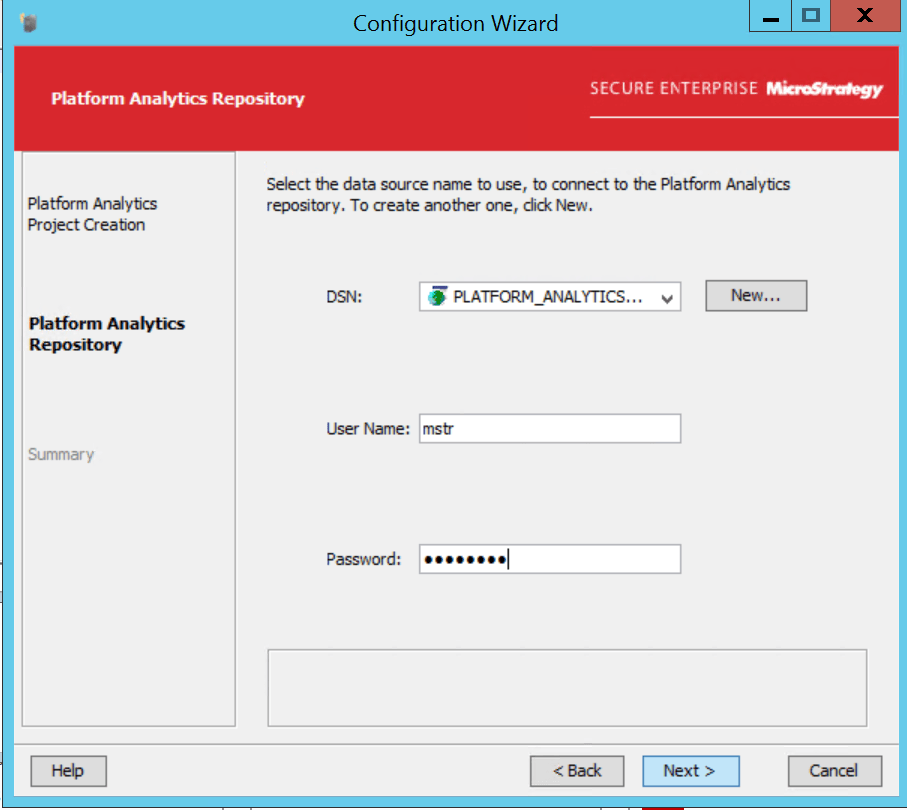
Task: Click the globe icon in DSN box
Action: pyautogui.click(x=437, y=297)
